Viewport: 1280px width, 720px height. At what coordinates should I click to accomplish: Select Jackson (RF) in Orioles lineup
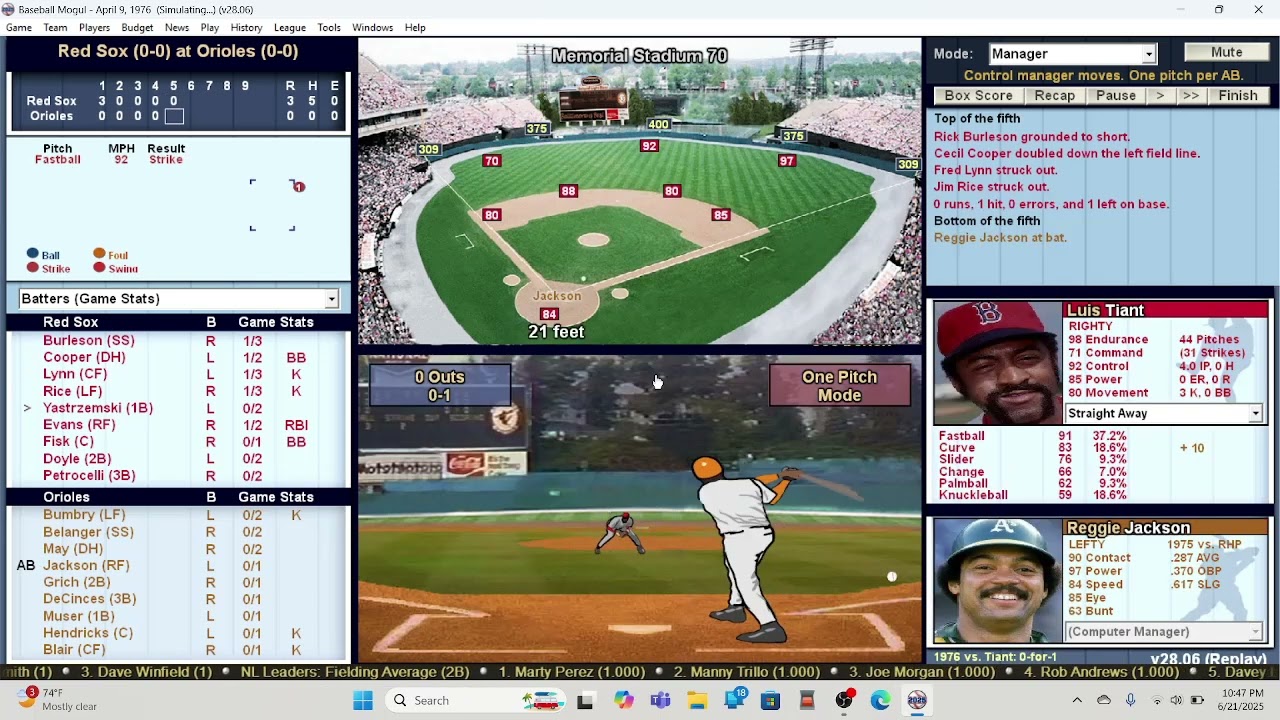(86, 566)
